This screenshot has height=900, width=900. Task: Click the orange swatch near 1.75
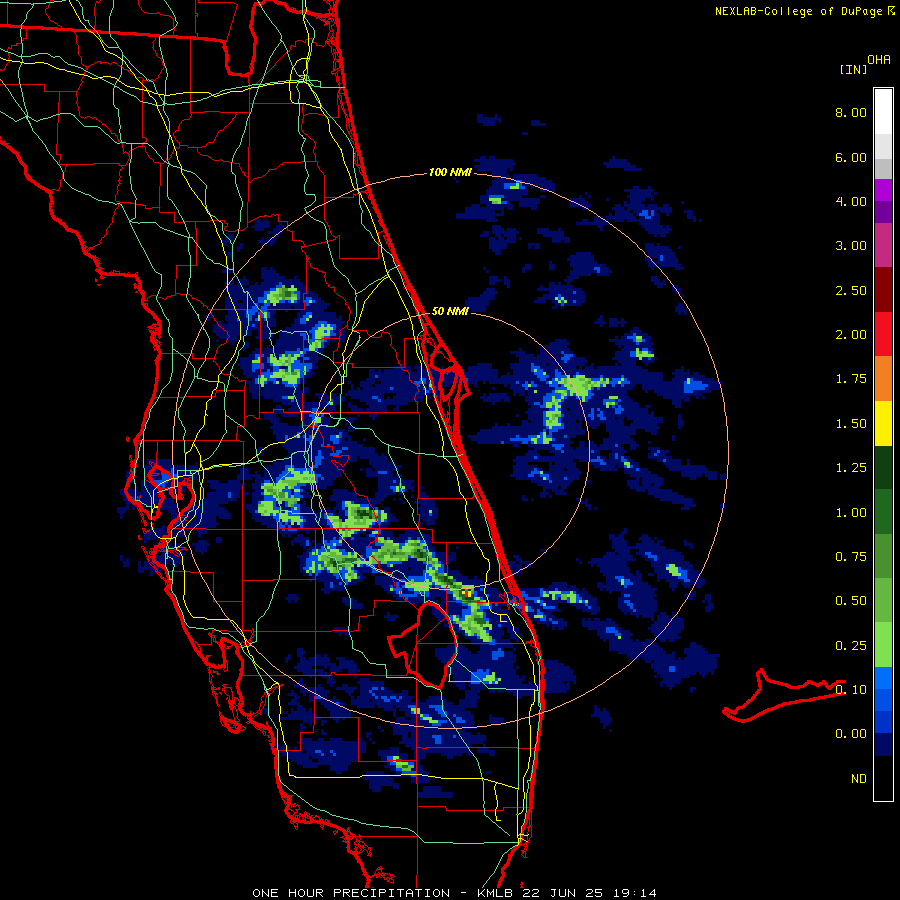click(883, 378)
